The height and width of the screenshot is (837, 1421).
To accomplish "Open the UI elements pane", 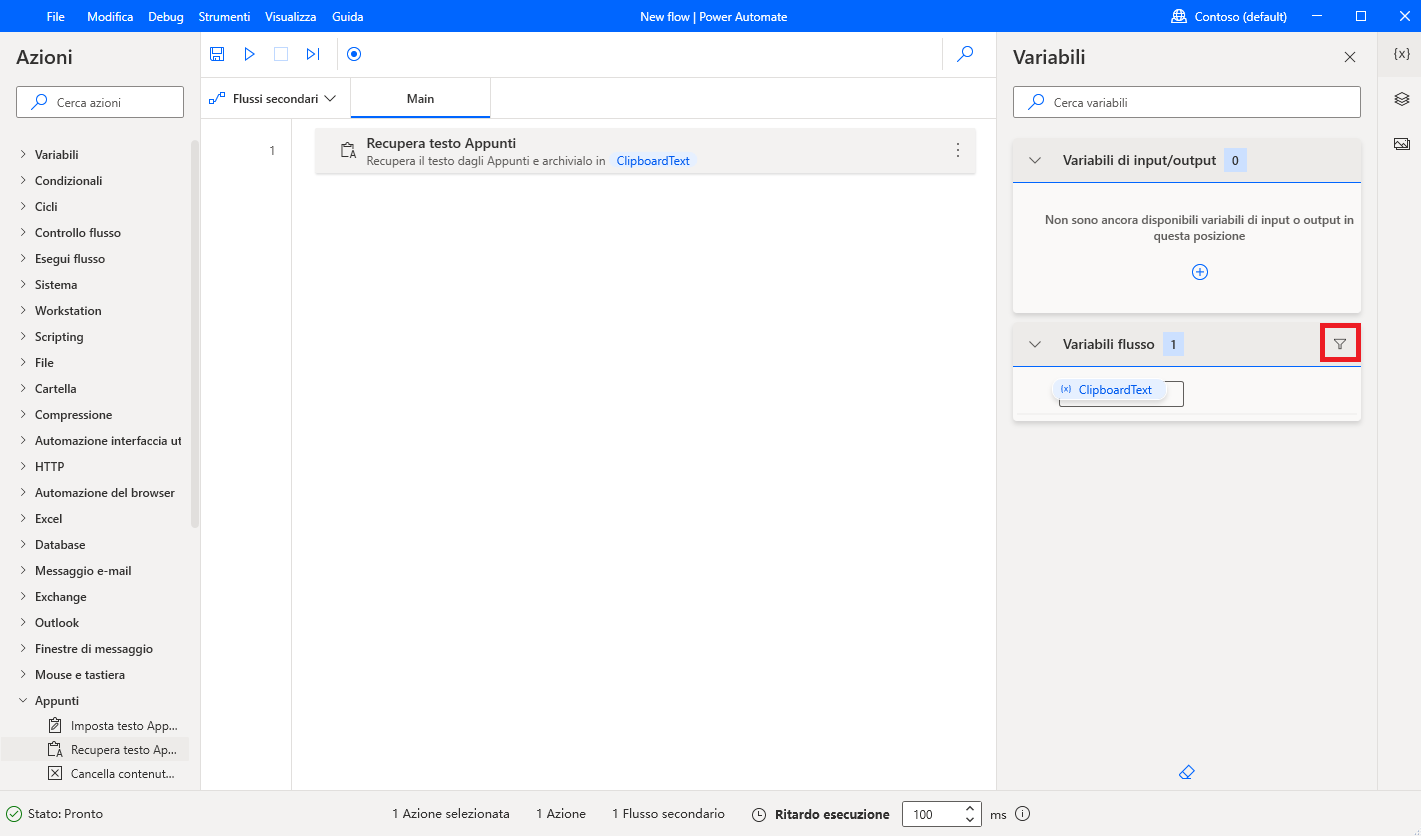I will click(x=1401, y=98).
